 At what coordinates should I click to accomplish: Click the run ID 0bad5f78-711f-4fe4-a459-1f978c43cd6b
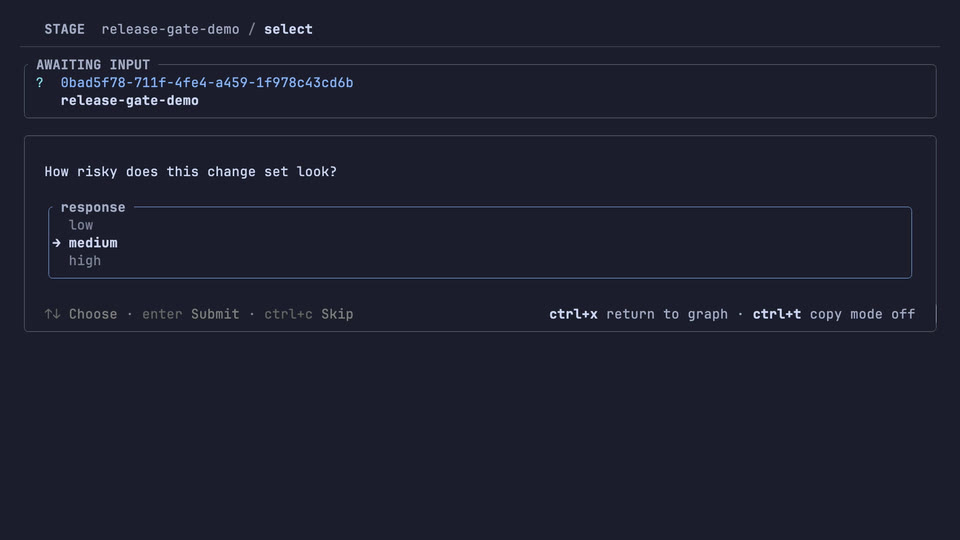pos(207,83)
